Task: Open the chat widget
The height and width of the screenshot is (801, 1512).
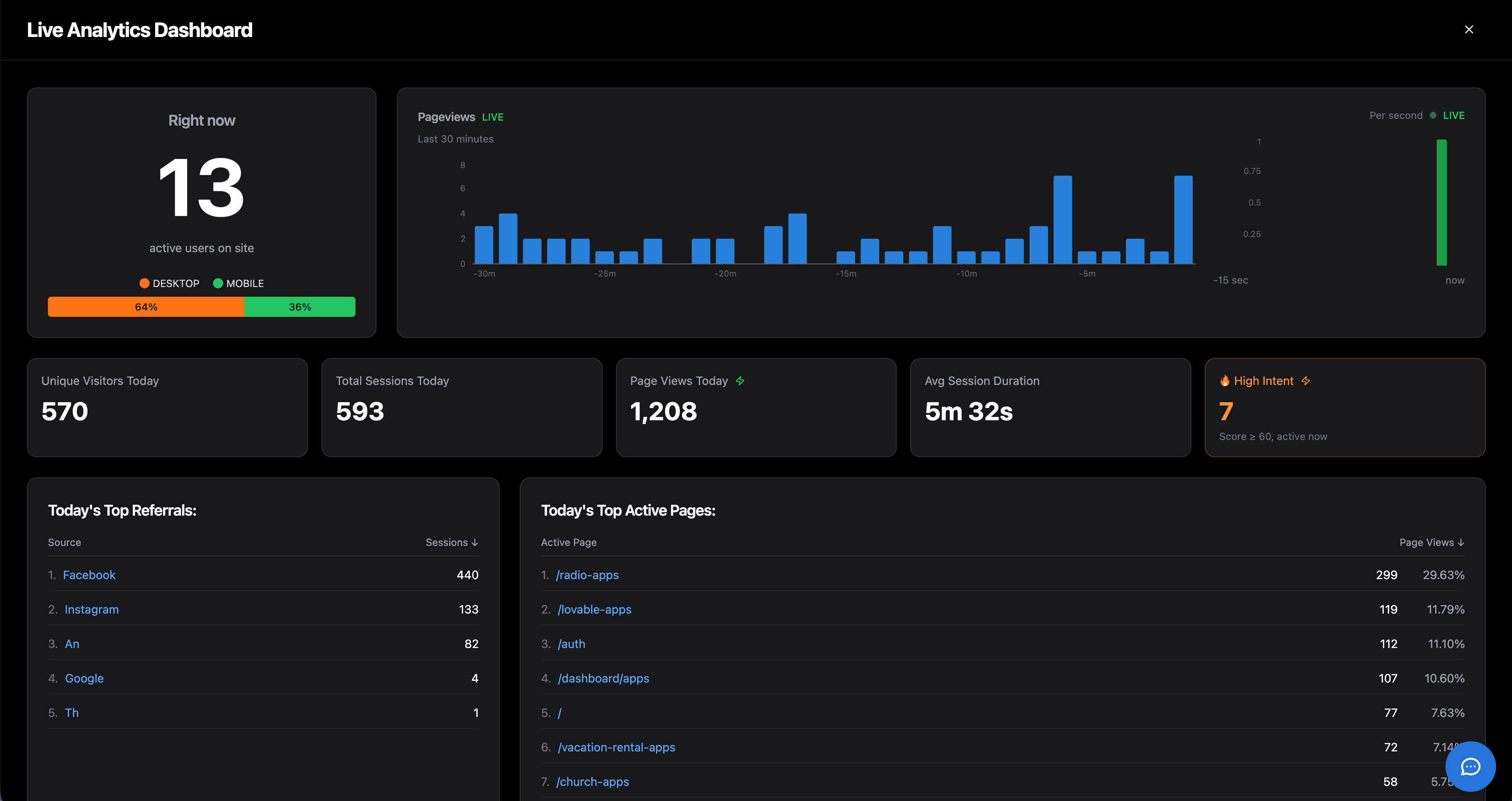Action: 1471,766
